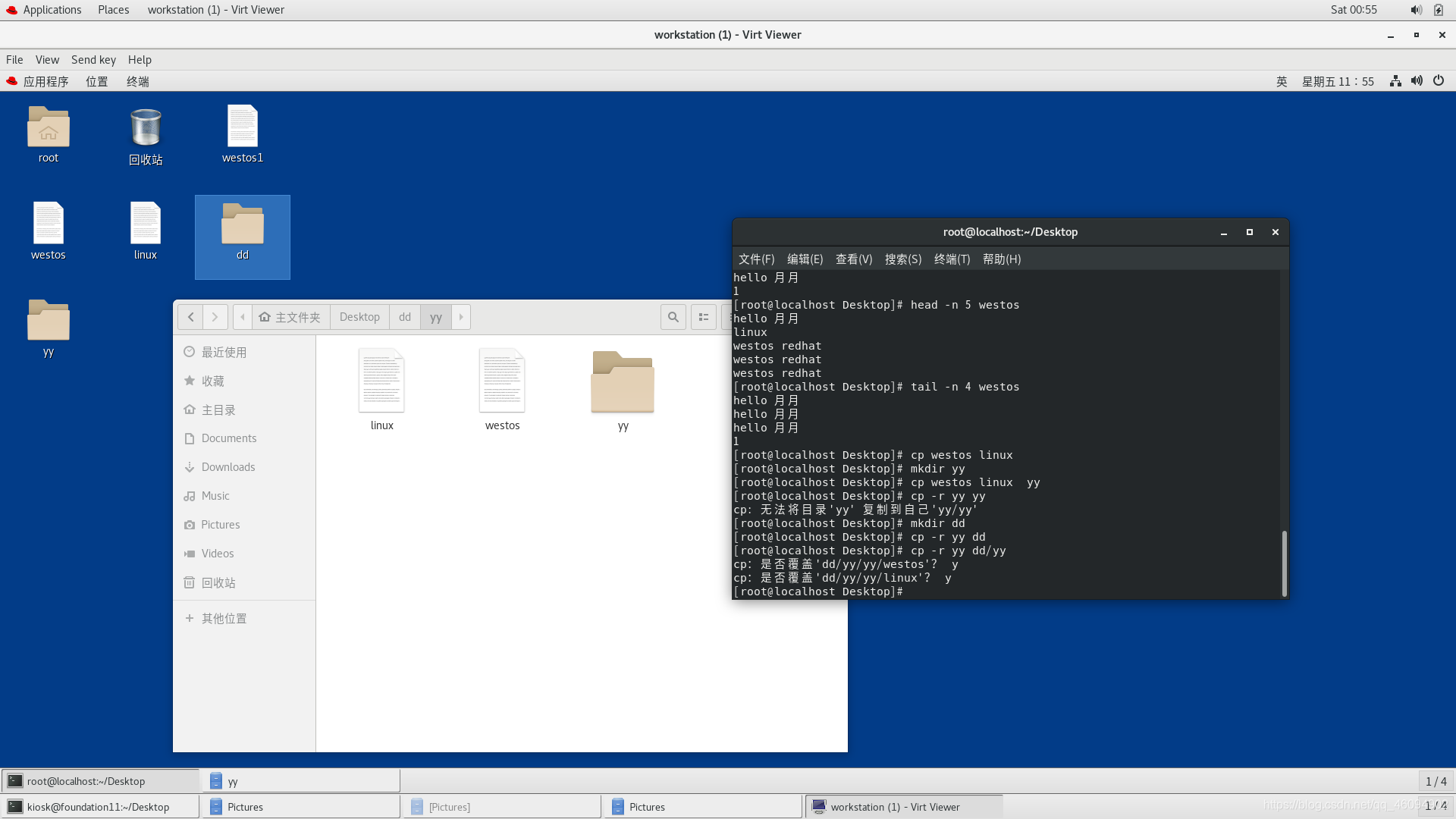Toggle input method 英 indicator
Screen dimensions: 1456x819
[x=1282, y=81]
